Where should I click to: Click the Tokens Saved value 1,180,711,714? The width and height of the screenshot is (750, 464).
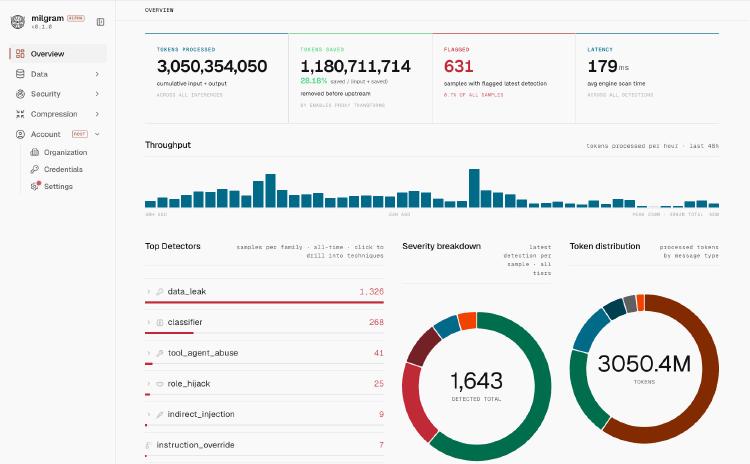pyautogui.click(x=355, y=66)
